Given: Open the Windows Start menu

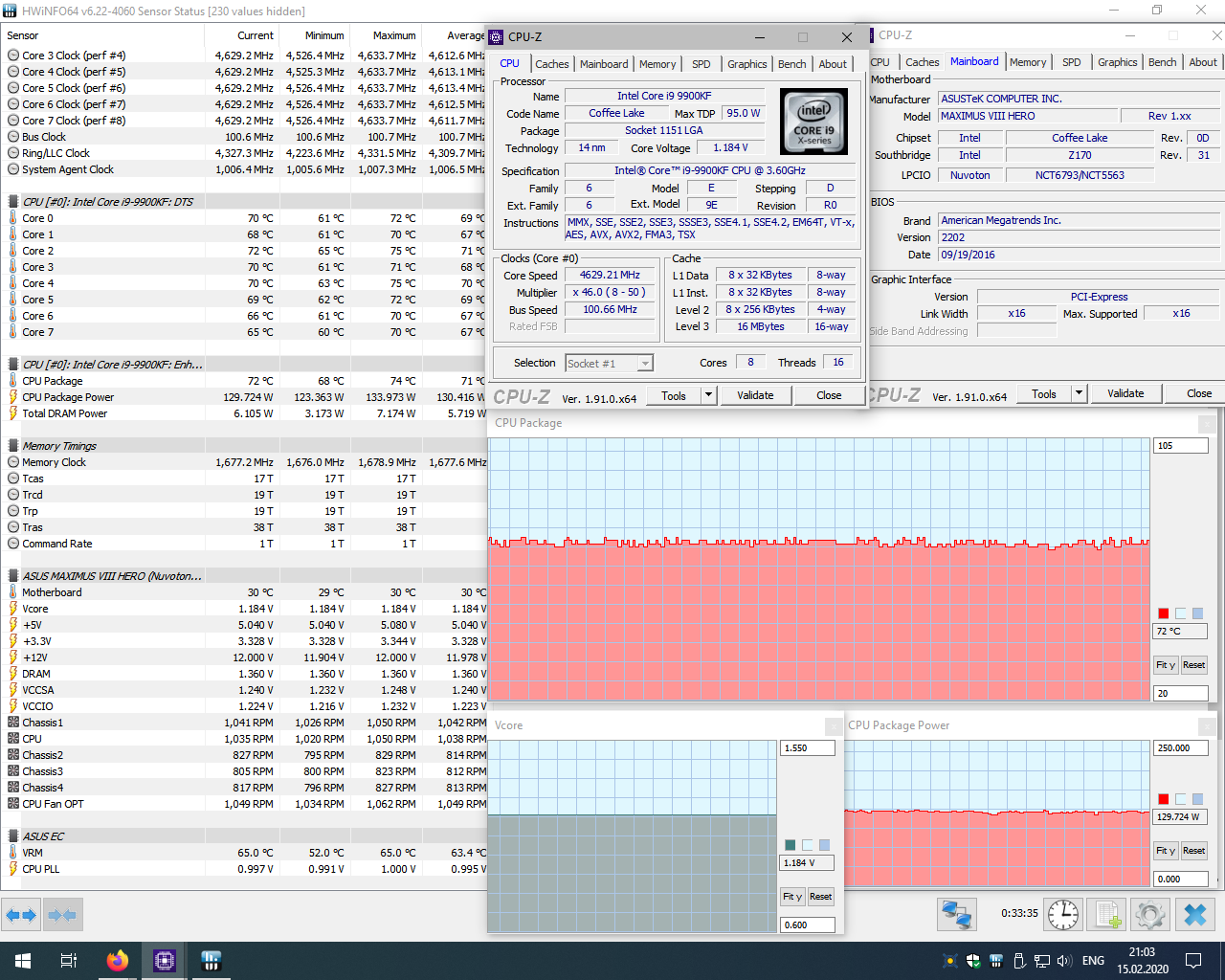Looking at the screenshot, I should [23, 961].
